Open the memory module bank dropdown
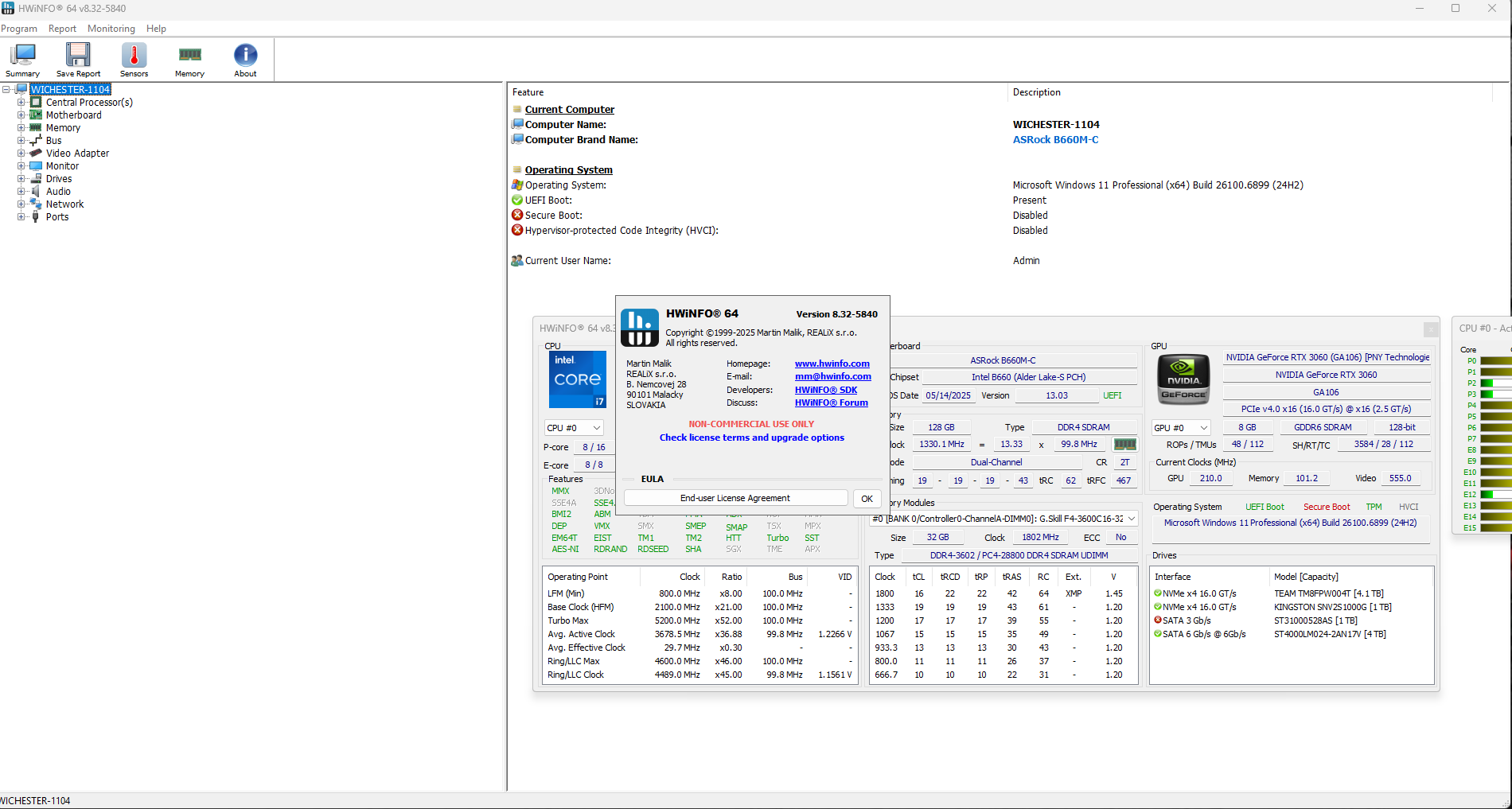The height and width of the screenshot is (809, 1512). point(1003,519)
